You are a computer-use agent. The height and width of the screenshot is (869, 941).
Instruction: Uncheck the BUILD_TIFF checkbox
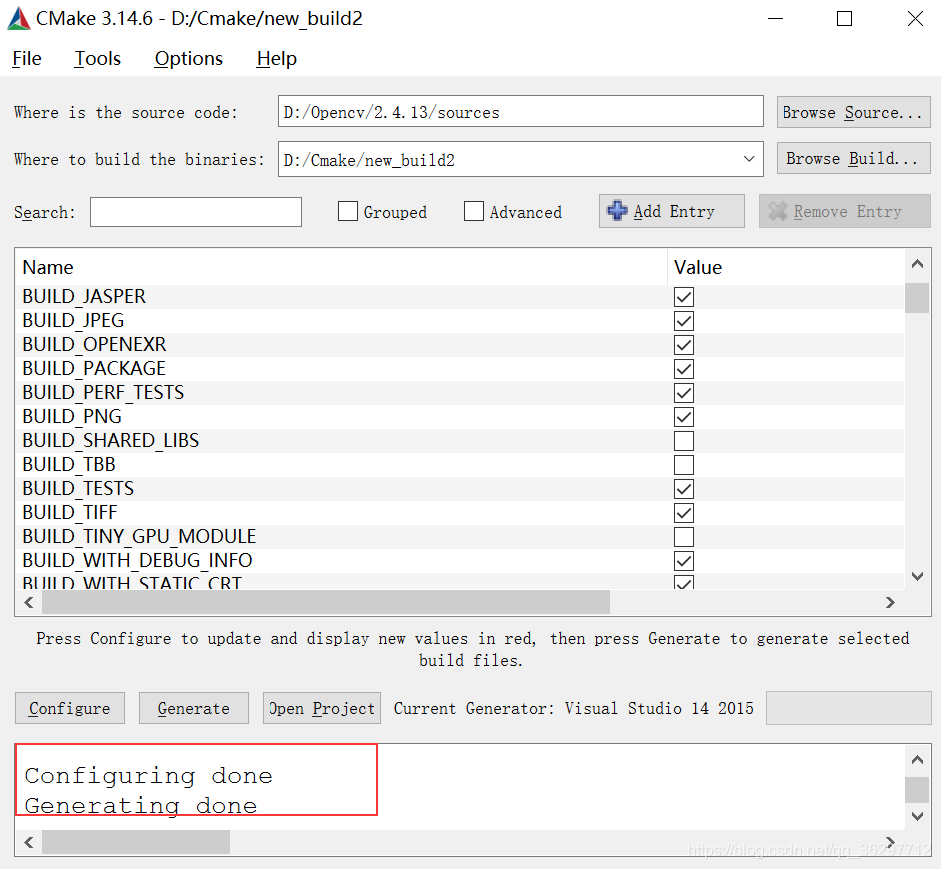click(684, 513)
